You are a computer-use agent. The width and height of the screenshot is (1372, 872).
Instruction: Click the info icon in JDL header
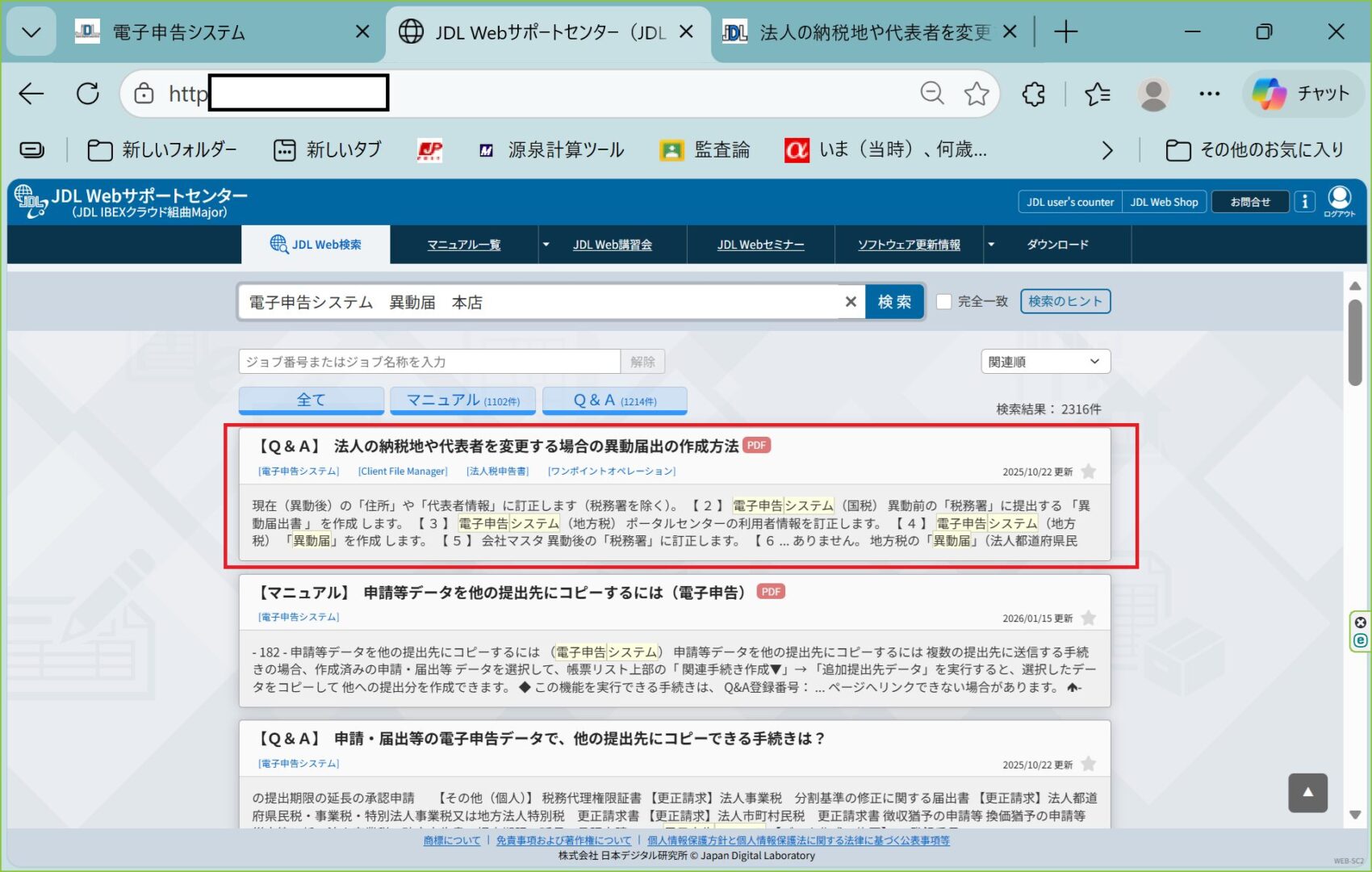[x=1304, y=202]
